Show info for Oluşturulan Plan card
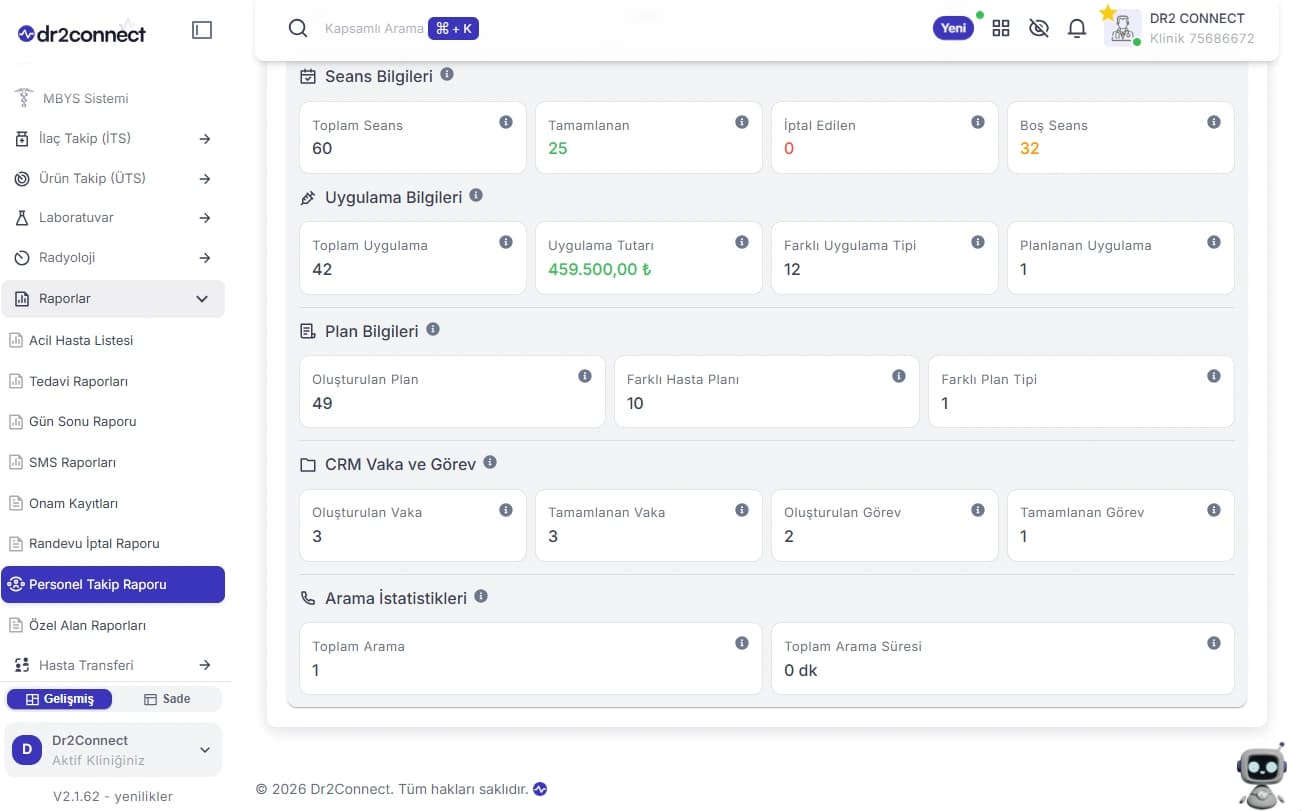Viewport: 1301px width, 811px height. (x=585, y=376)
